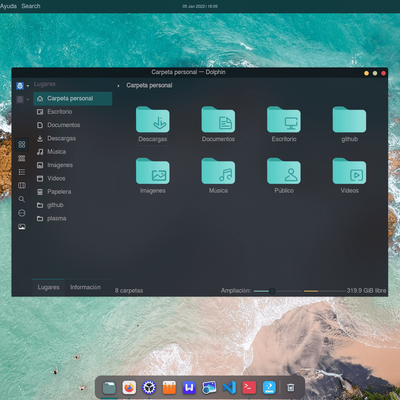Click the circular filter icon in toolbar
The image size is (400, 400).
point(22,213)
